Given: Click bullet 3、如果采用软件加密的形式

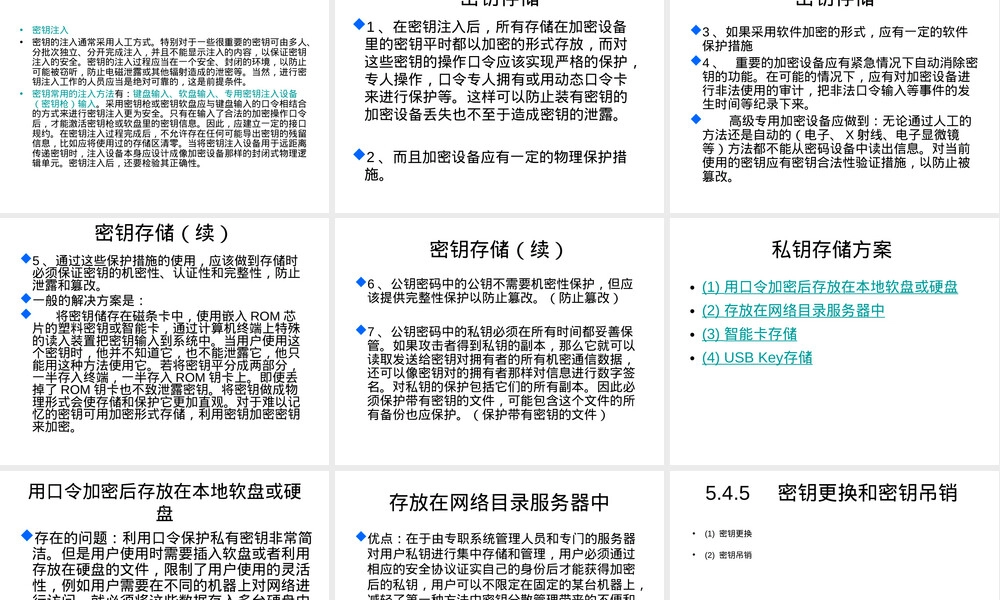Looking at the screenshot, I should point(835,39).
